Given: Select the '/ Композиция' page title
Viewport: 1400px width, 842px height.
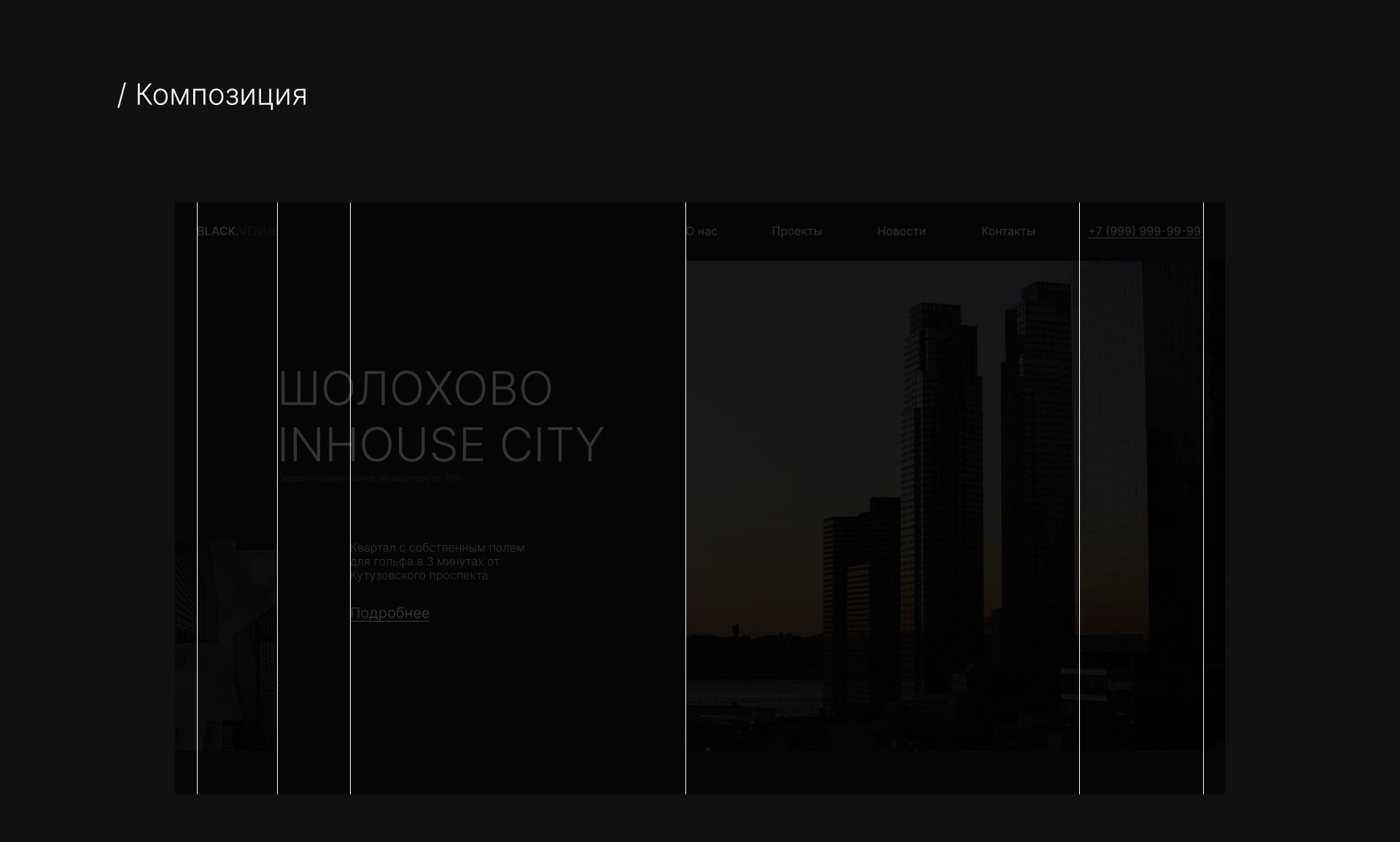Looking at the screenshot, I should coord(212,95).
